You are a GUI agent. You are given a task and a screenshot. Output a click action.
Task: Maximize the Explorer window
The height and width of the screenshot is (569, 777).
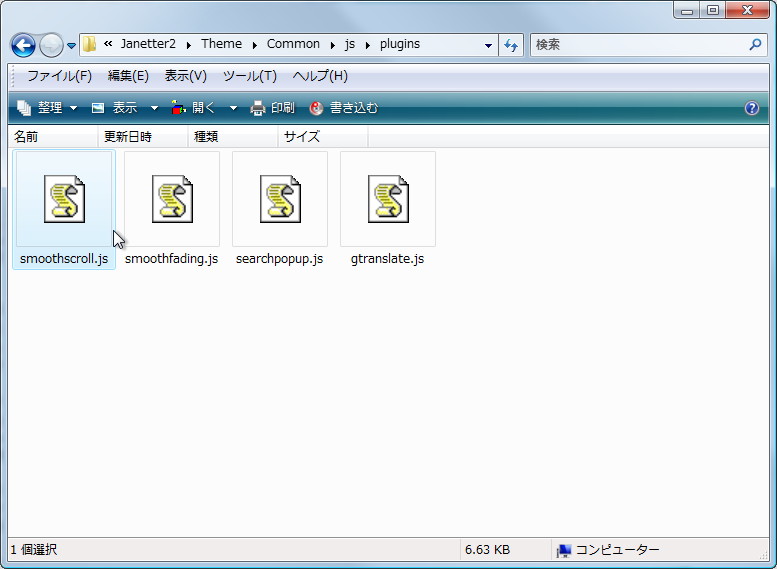[x=713, y=10]
